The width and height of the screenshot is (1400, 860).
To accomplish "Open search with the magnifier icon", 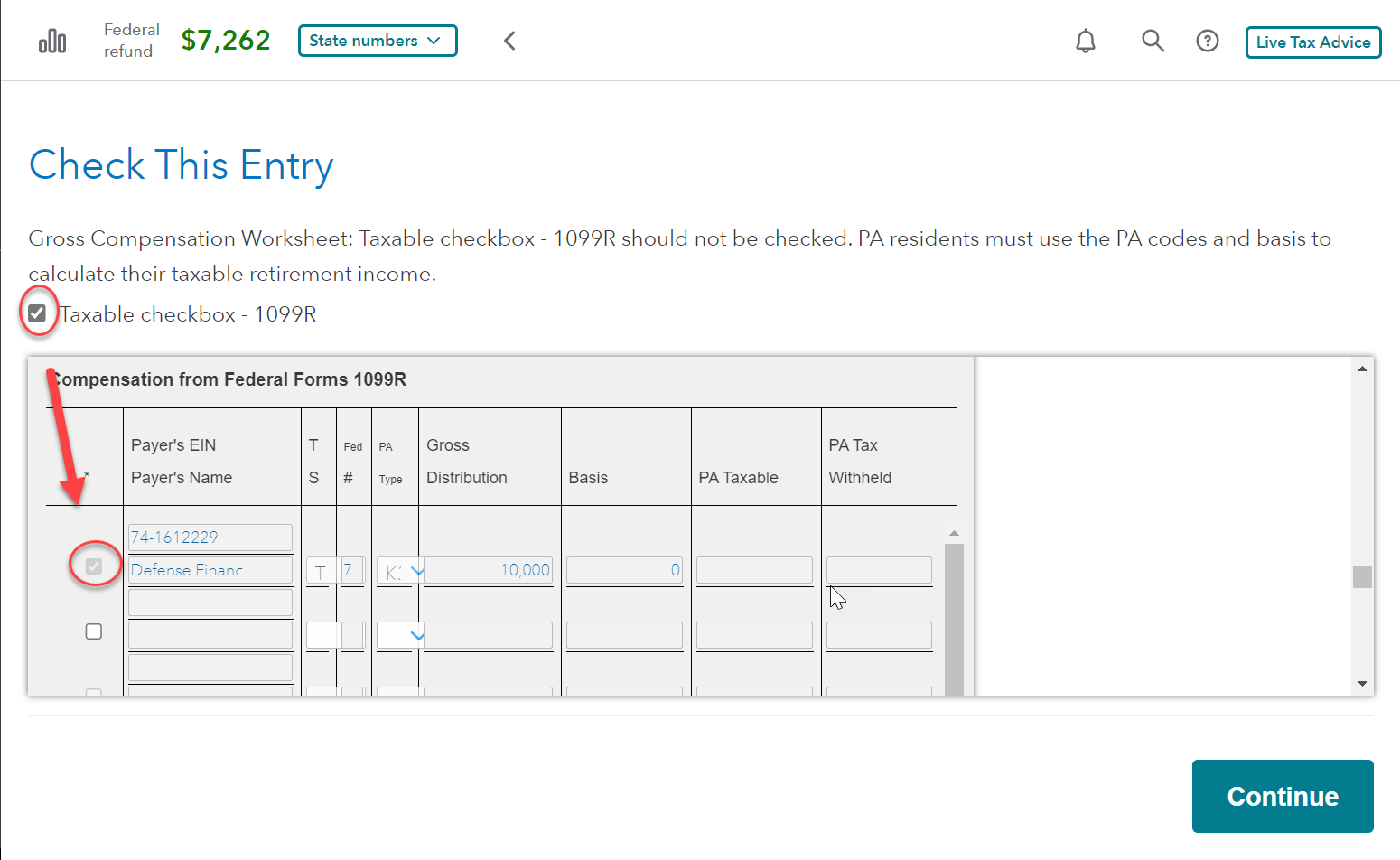I will pos(1153,41).
